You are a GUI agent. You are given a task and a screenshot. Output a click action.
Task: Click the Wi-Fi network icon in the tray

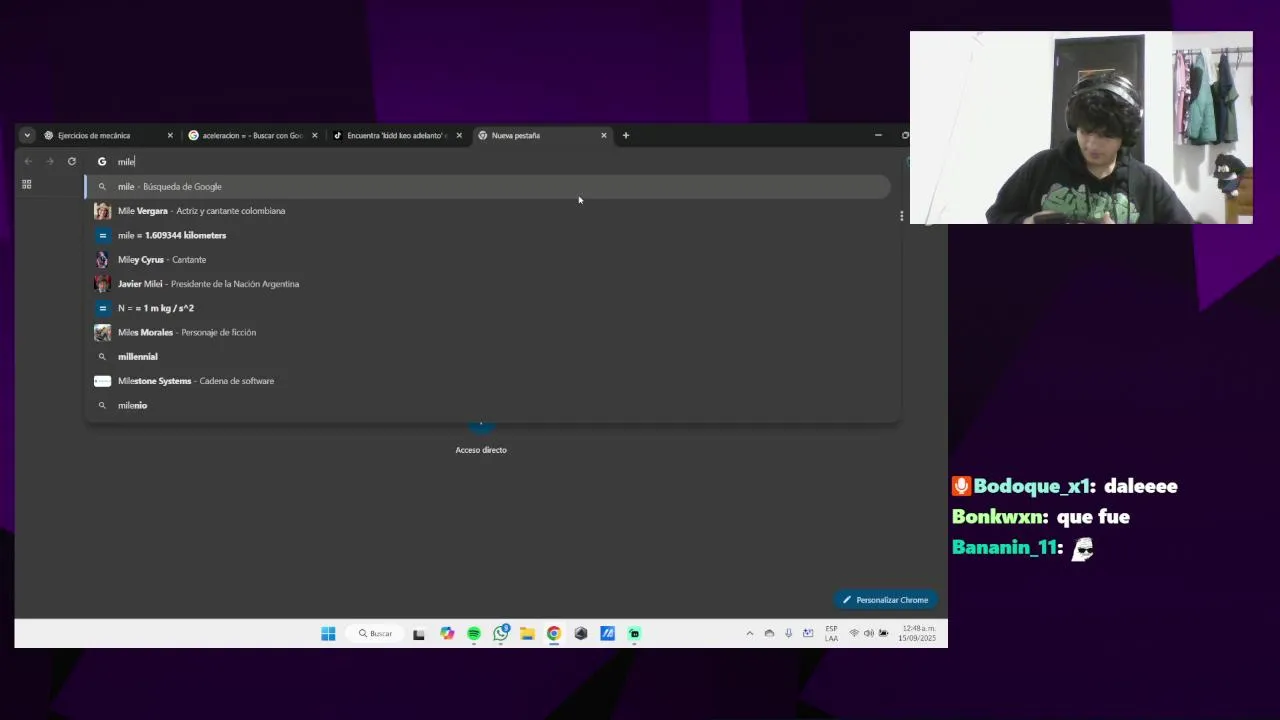[854, 633]
